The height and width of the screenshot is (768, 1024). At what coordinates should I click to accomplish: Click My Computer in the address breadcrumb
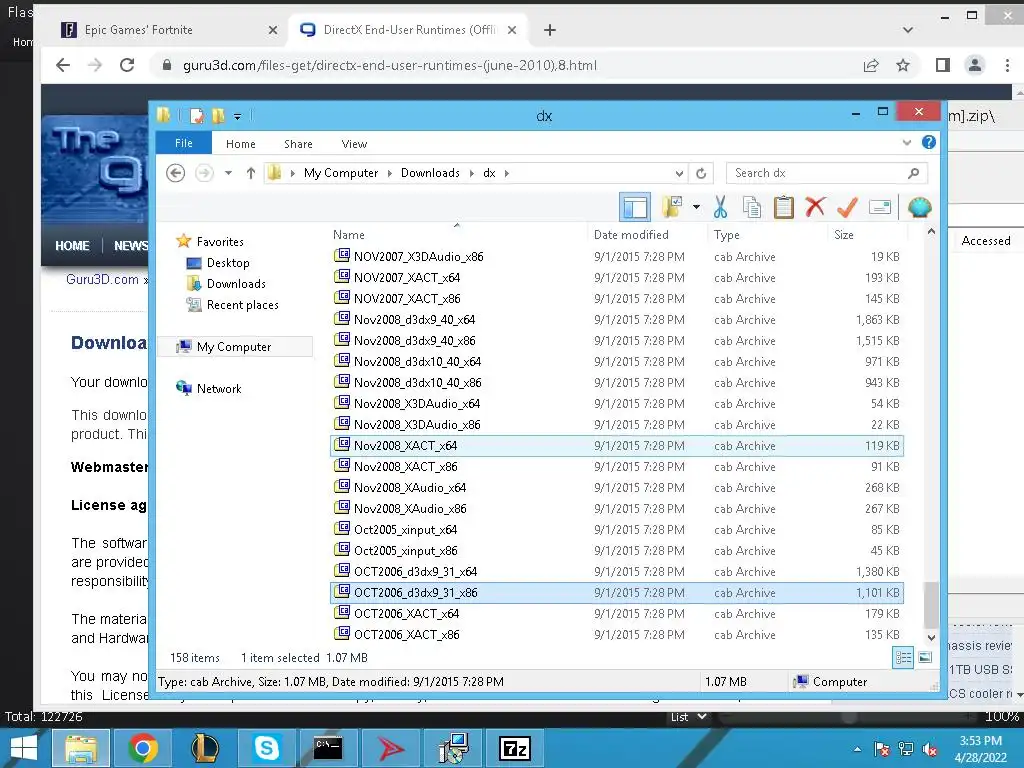click(x=341, y=173)
